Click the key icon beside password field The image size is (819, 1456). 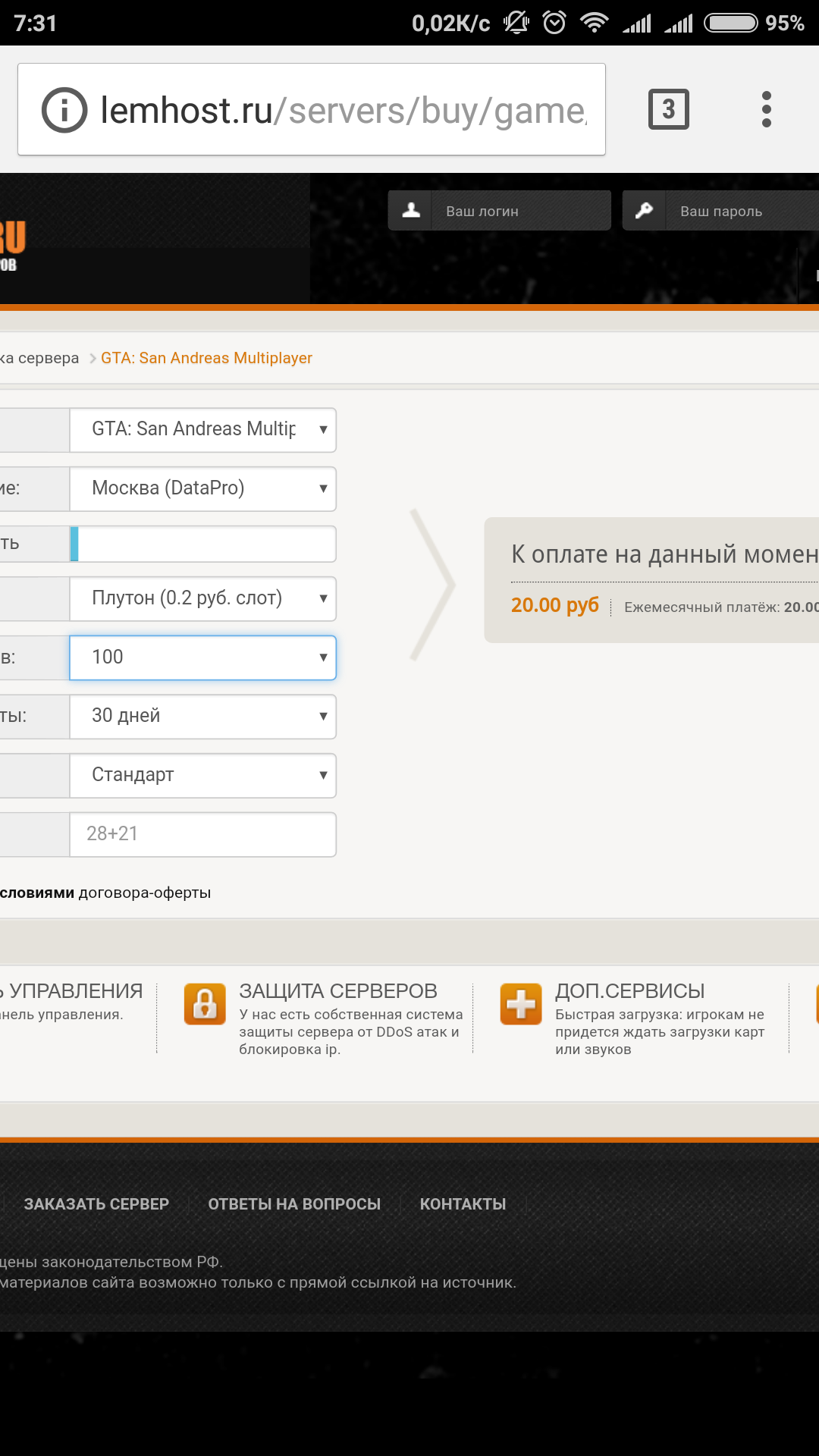click(645, 211)
